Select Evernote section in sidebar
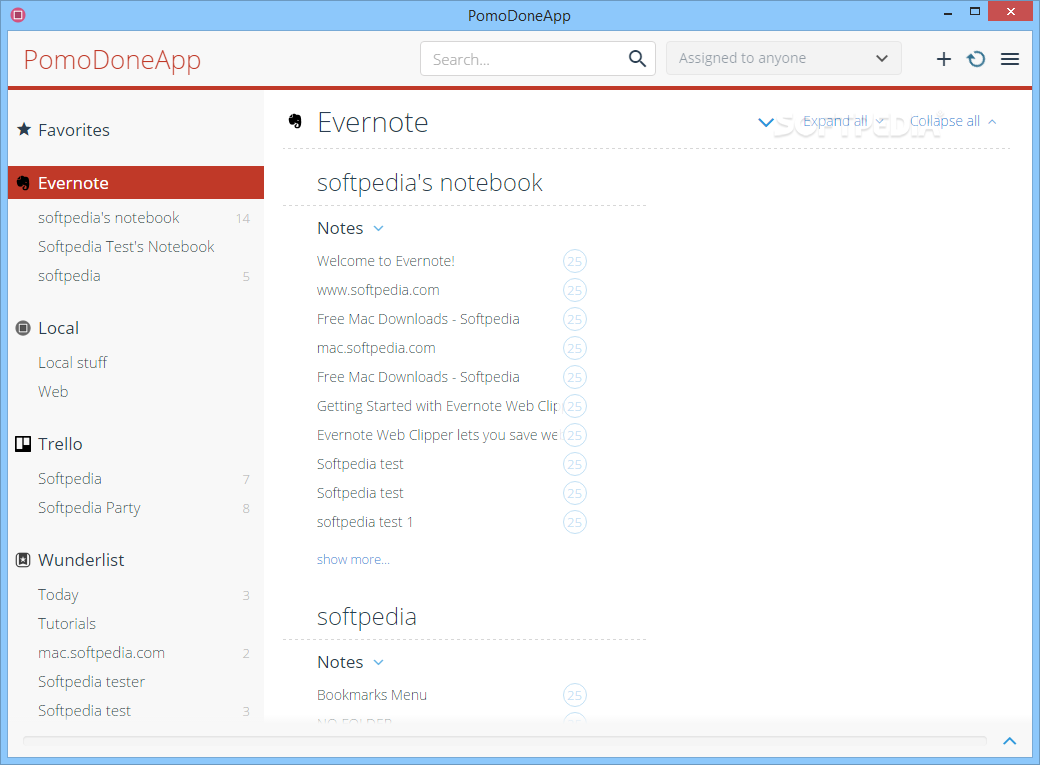This screenshot has height=765, width=1040. pyautogui.click(x=136, y=182)
